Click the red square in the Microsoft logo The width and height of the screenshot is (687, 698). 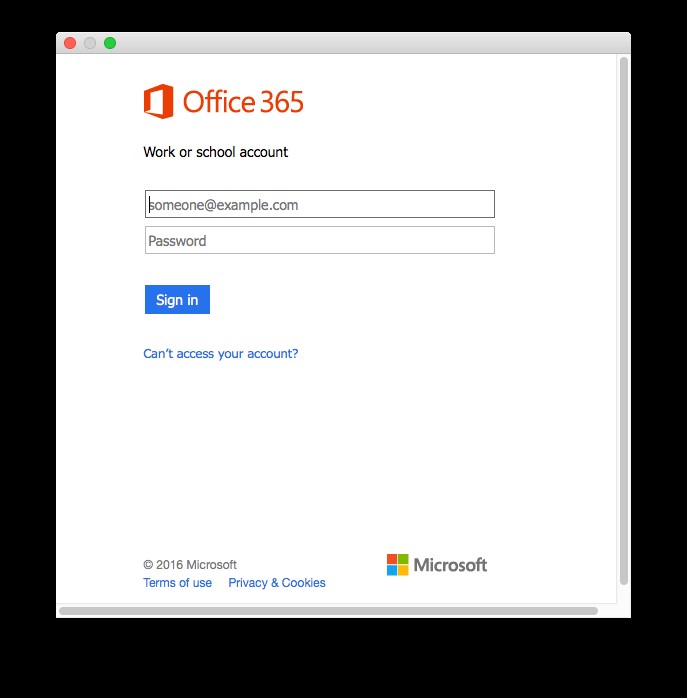tap(392, 559)
